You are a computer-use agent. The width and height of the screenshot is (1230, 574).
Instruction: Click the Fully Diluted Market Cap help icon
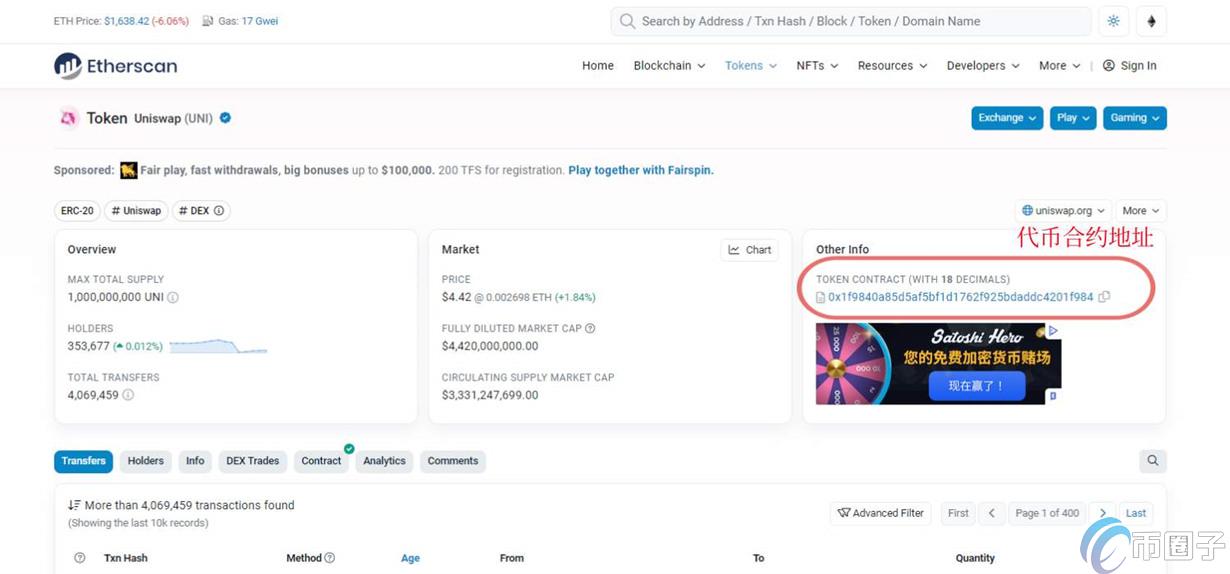pos(590,328)
